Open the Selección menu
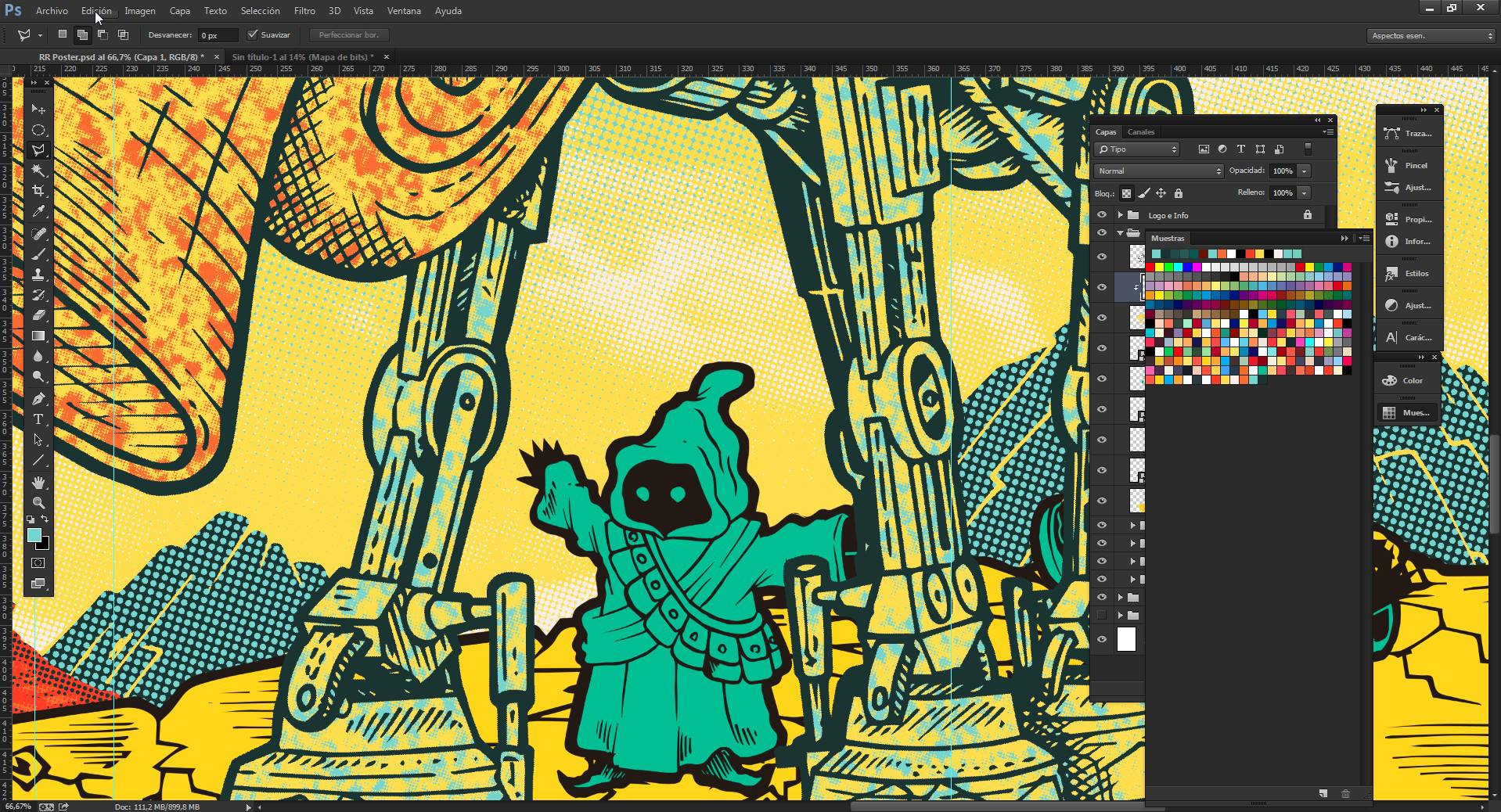The width and height of the screenshot is (1501, 812). tap(261, 11)
